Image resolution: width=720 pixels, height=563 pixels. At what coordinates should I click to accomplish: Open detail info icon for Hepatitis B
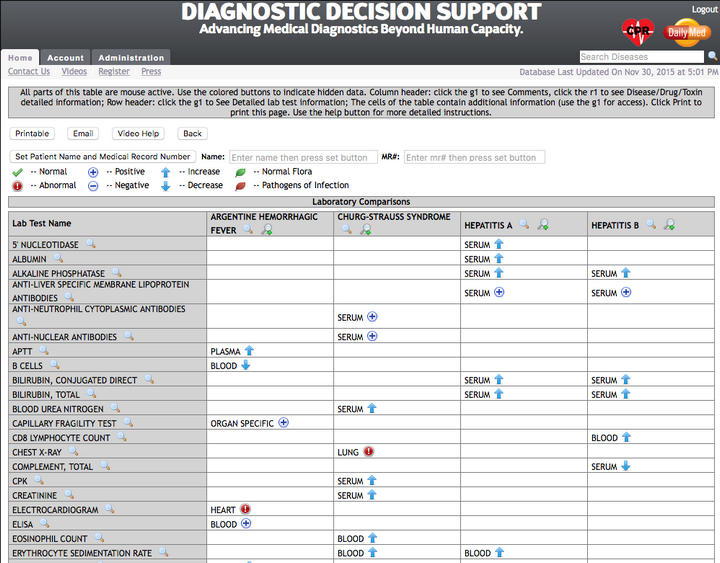[669, 225]
